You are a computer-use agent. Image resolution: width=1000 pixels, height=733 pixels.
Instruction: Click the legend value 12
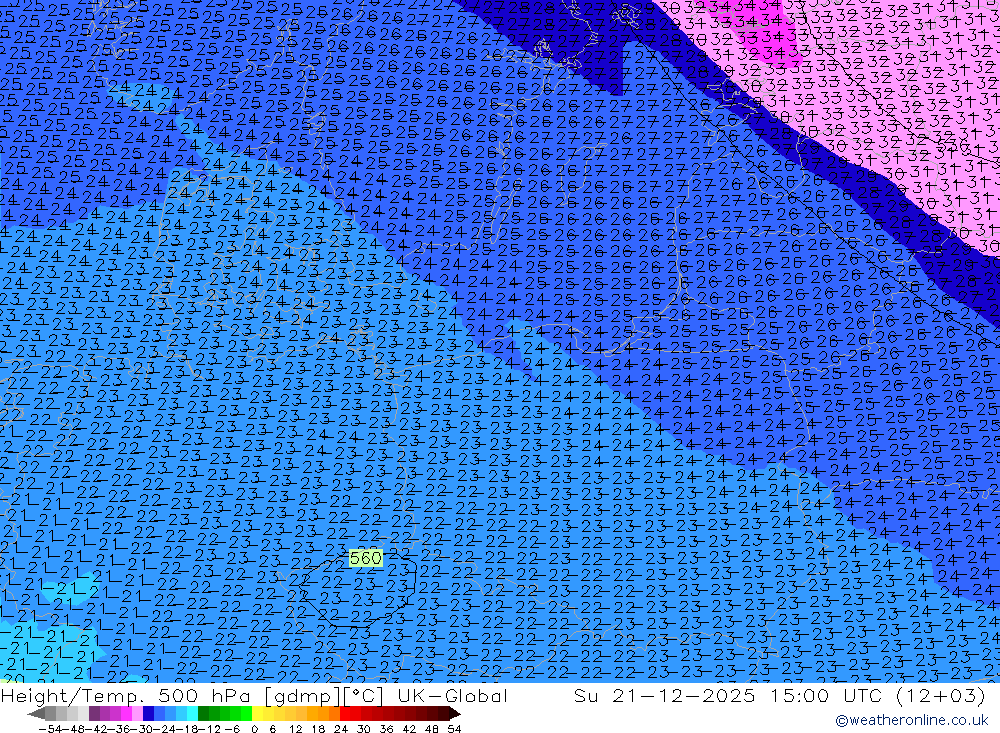tap(296, 729)
